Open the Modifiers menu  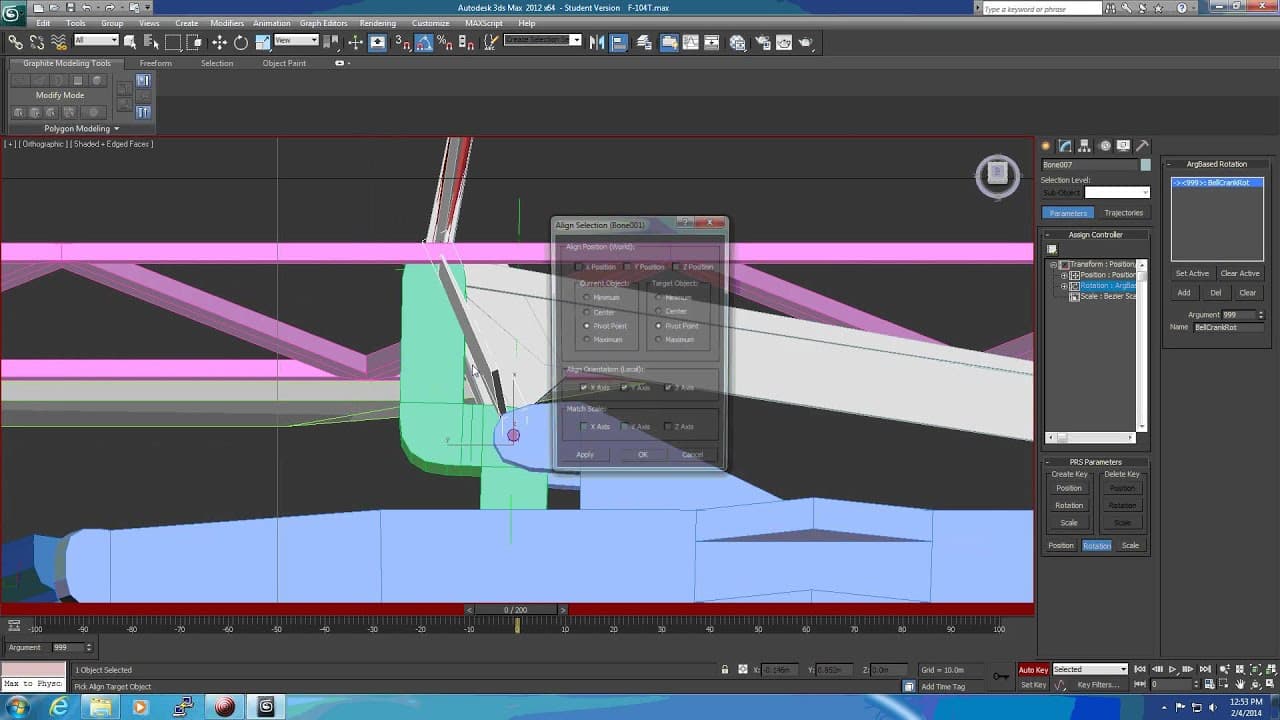[x=227, y=23]
